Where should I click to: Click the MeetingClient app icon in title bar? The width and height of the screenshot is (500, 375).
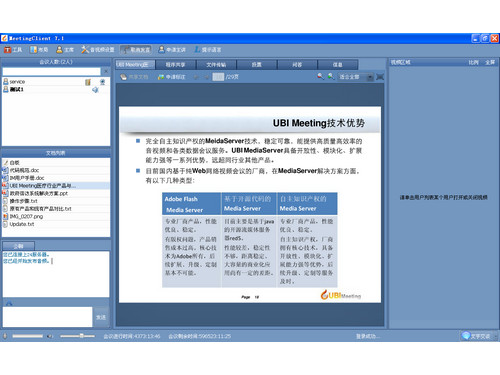(4, 38)
